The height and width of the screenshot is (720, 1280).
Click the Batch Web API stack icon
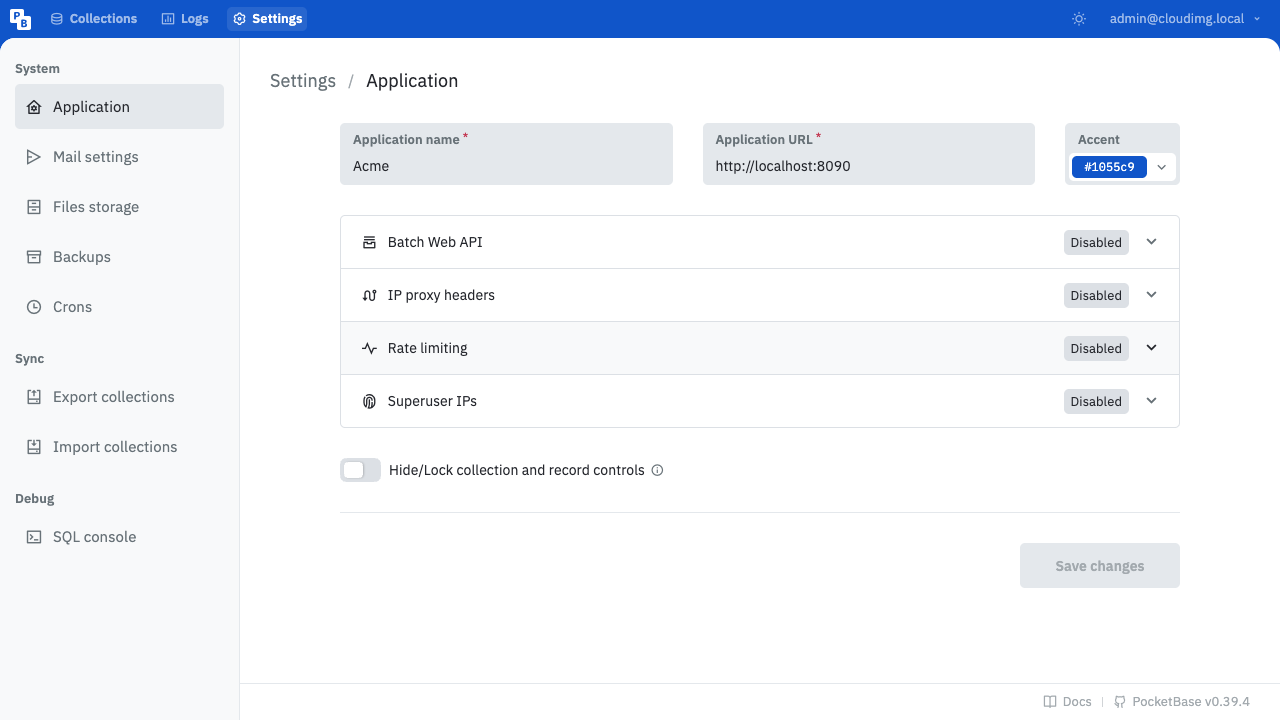click(369, 242)
